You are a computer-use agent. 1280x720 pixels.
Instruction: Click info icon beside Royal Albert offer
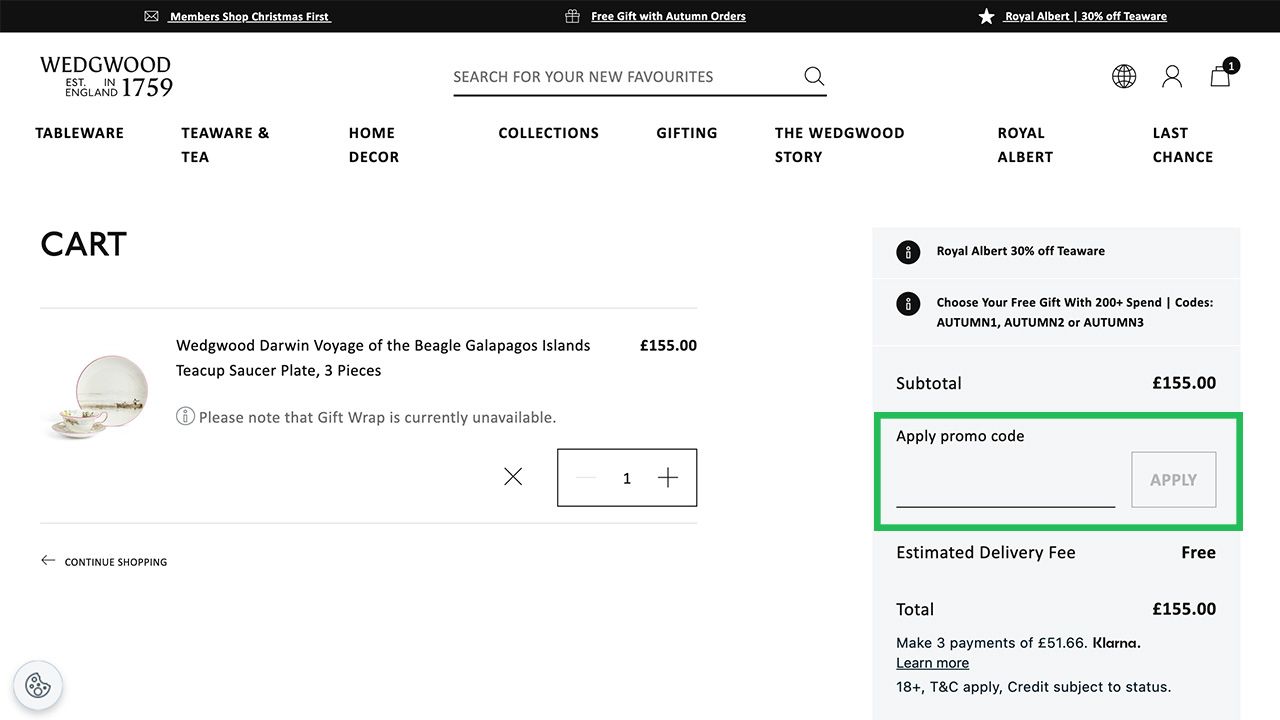[x=908, y=251]
